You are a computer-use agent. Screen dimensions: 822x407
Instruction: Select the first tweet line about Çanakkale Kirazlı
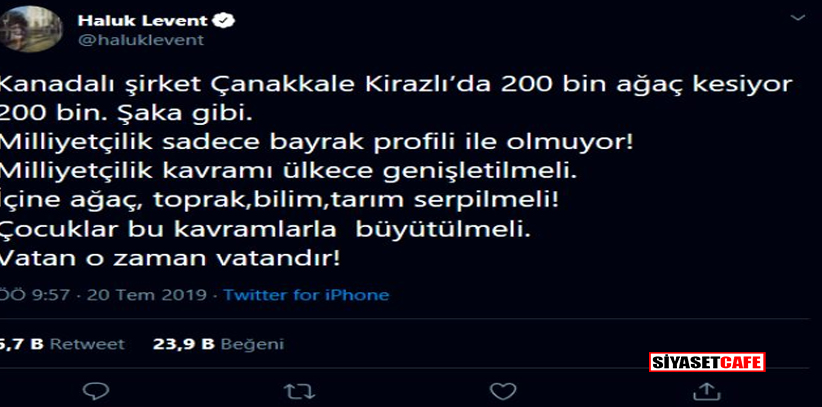[396, 85]
